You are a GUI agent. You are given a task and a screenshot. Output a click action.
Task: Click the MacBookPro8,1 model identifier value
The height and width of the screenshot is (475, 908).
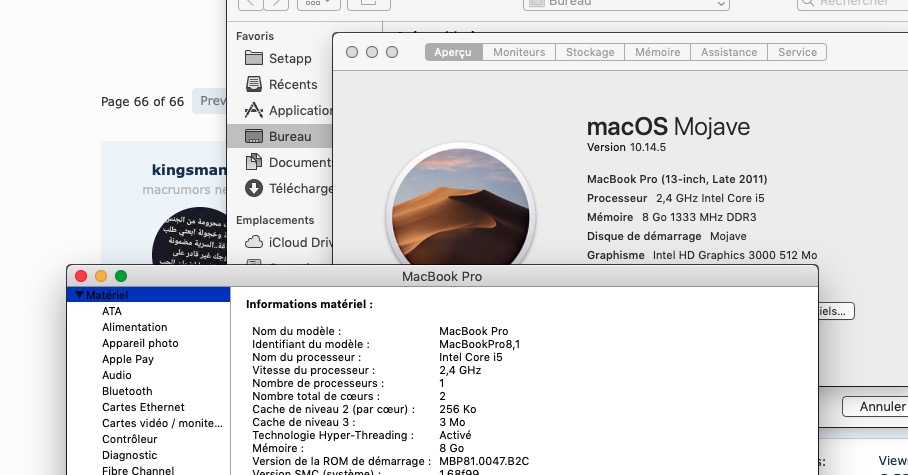[479, 344]
